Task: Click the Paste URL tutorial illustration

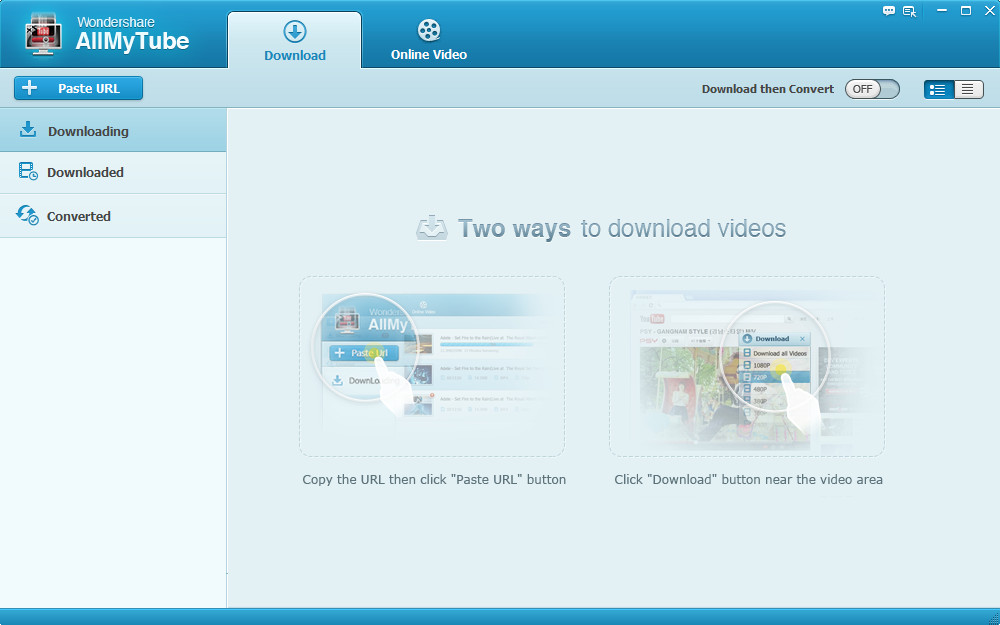Action: tap(432, 366)
